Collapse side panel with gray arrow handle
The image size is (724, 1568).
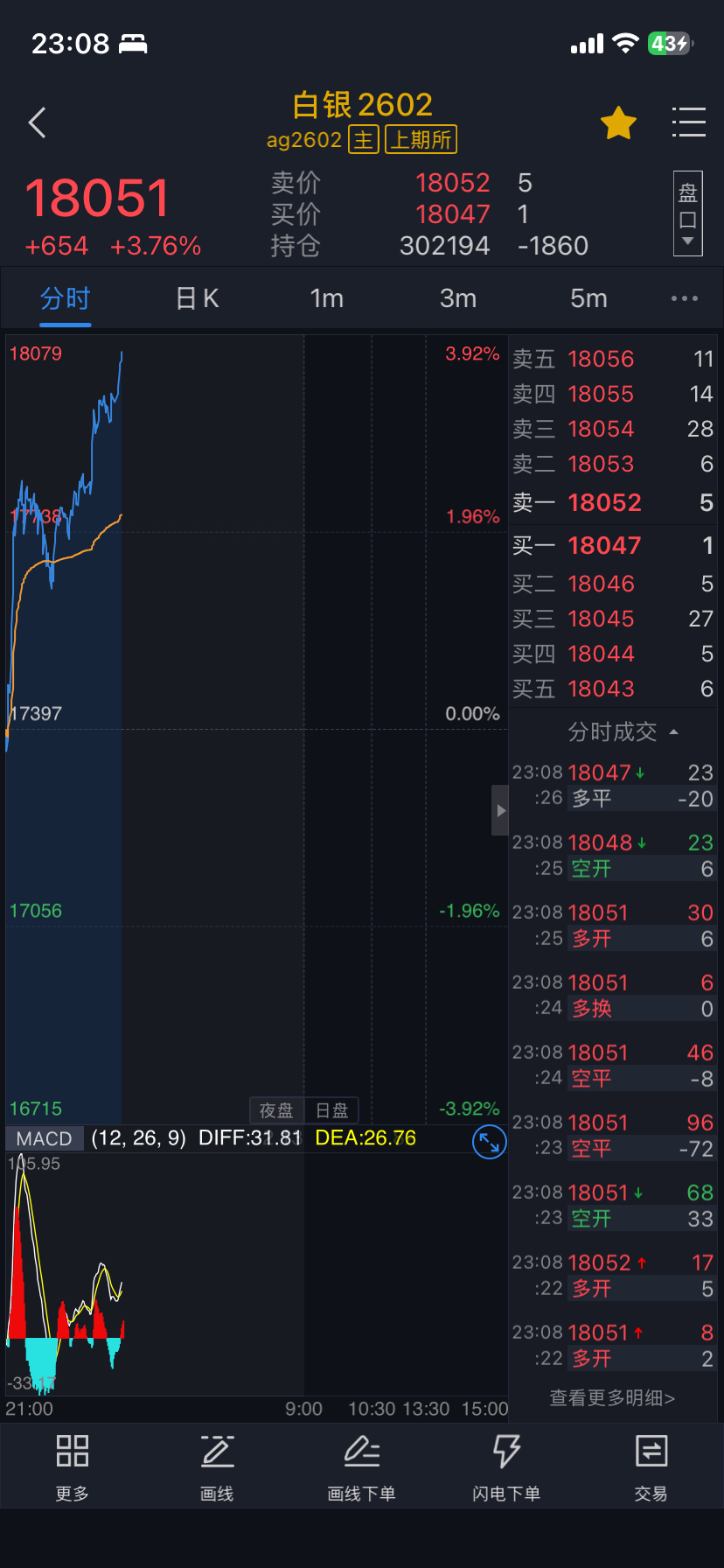(x=500, y=810)
